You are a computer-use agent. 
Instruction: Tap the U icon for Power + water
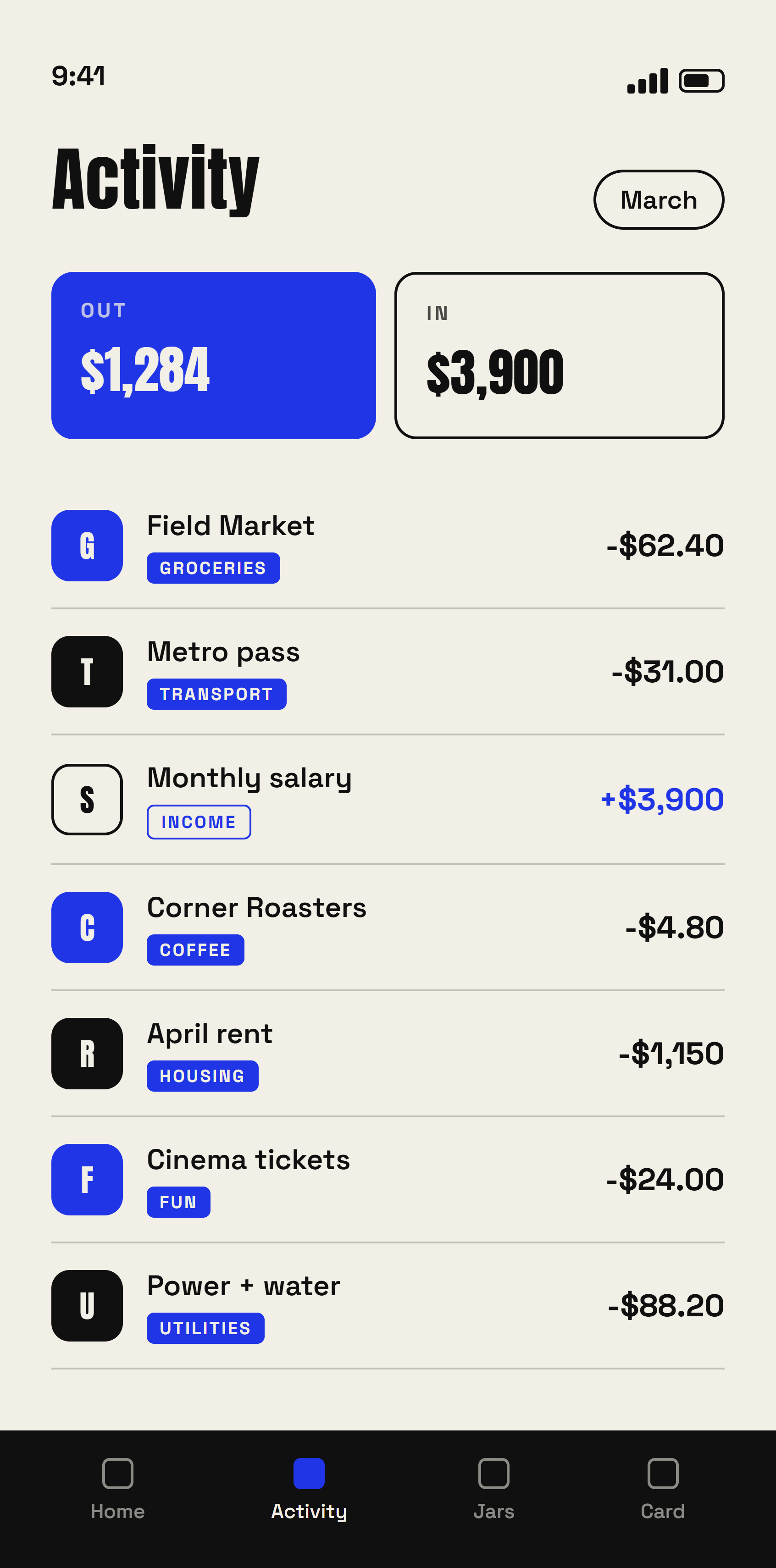pos(87,1305)
